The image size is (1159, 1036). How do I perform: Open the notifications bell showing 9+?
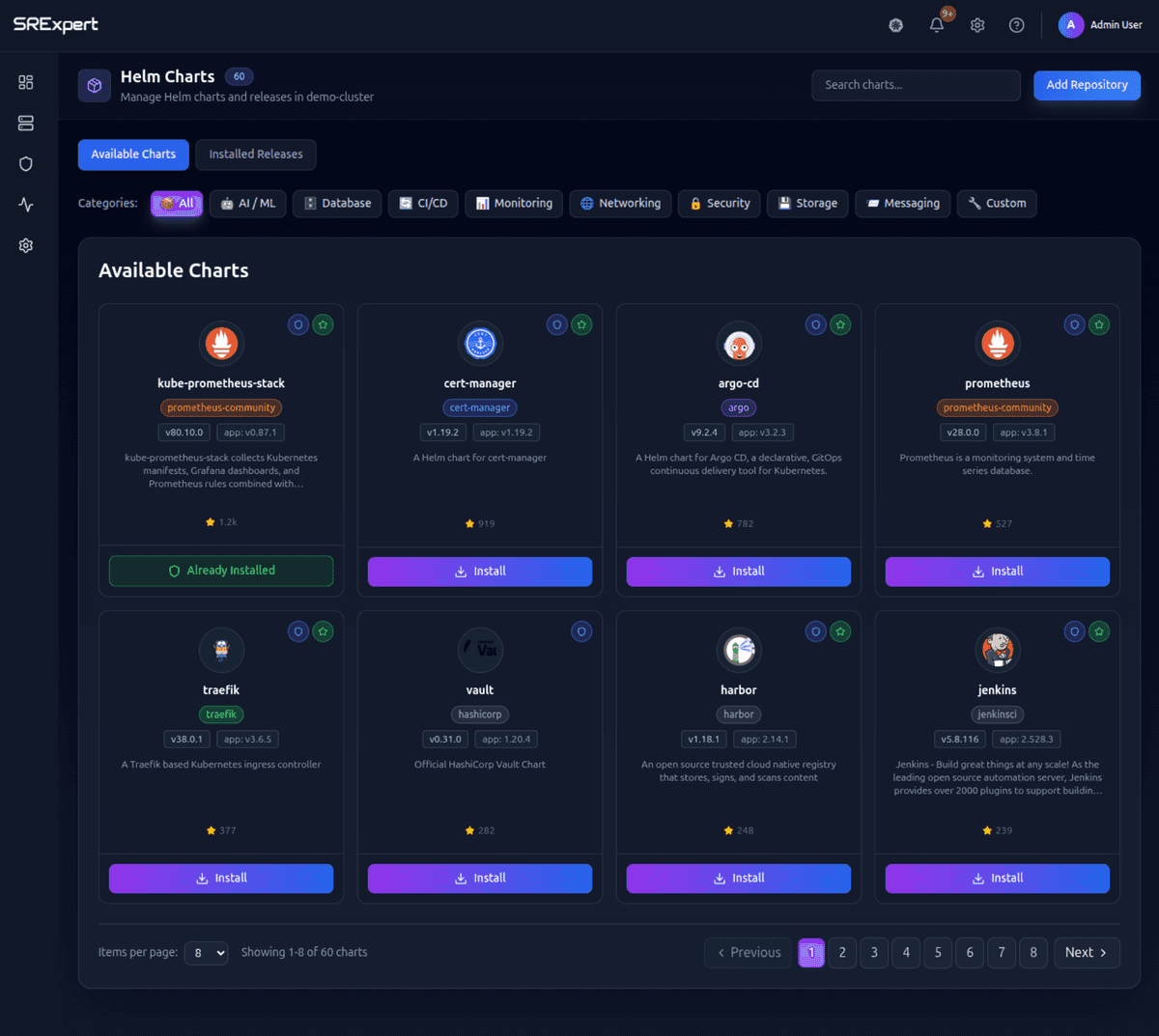click(x=936, y=25)
